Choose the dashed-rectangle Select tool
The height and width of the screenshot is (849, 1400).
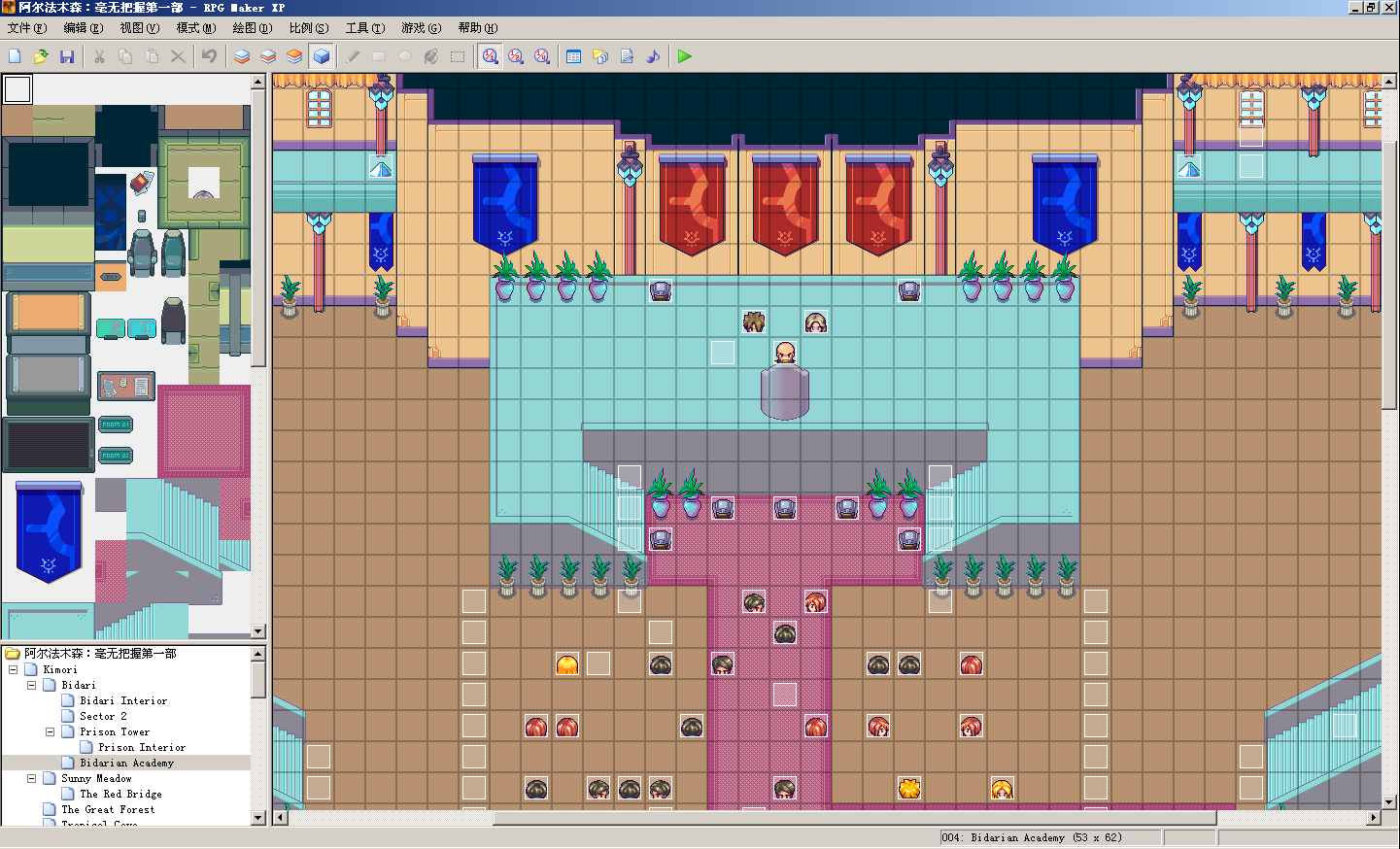coord(458,56)
